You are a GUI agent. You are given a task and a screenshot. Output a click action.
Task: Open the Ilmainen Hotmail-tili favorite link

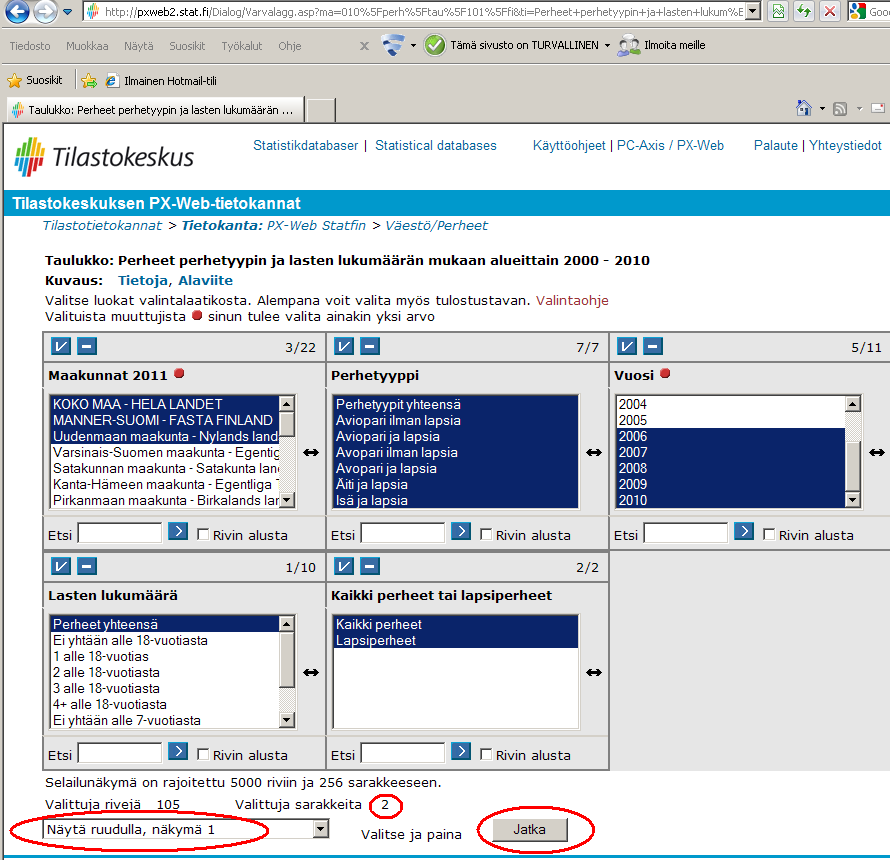pyautogui.click(x=162, y=81)
